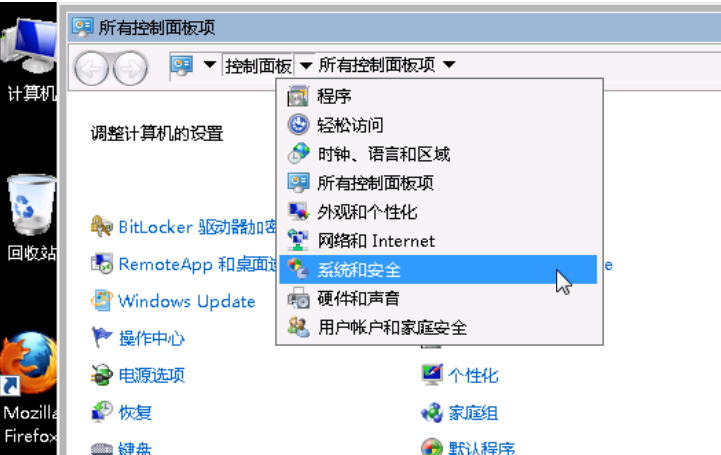
Task: Open the RemoteApp 和桌面连接 link
Action: 198,264
